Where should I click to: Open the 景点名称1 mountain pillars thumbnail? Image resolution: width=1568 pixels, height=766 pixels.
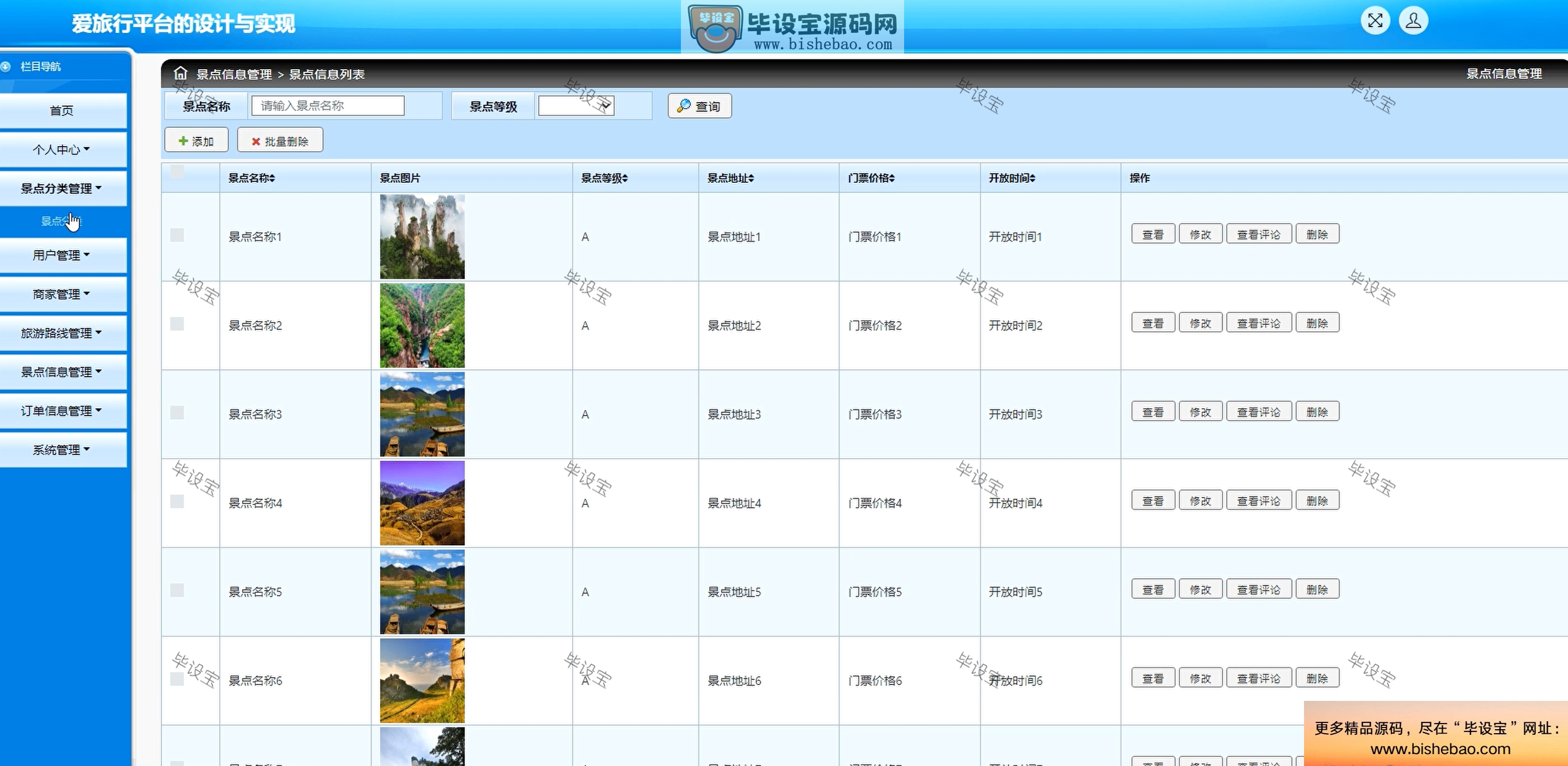point(422,237)
